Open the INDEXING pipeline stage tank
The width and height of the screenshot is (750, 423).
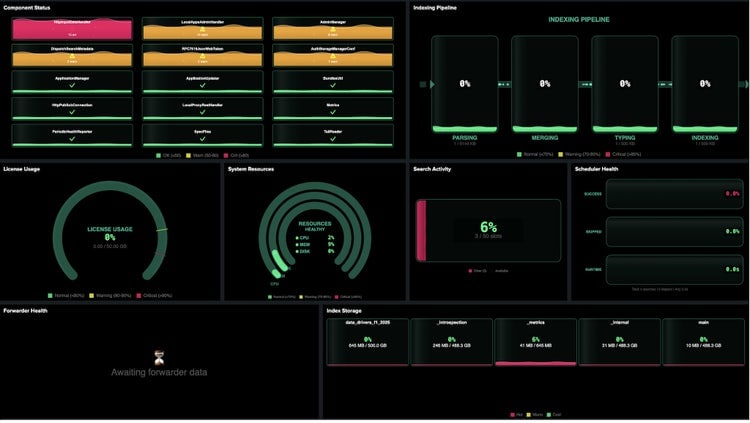click(705, 84)
